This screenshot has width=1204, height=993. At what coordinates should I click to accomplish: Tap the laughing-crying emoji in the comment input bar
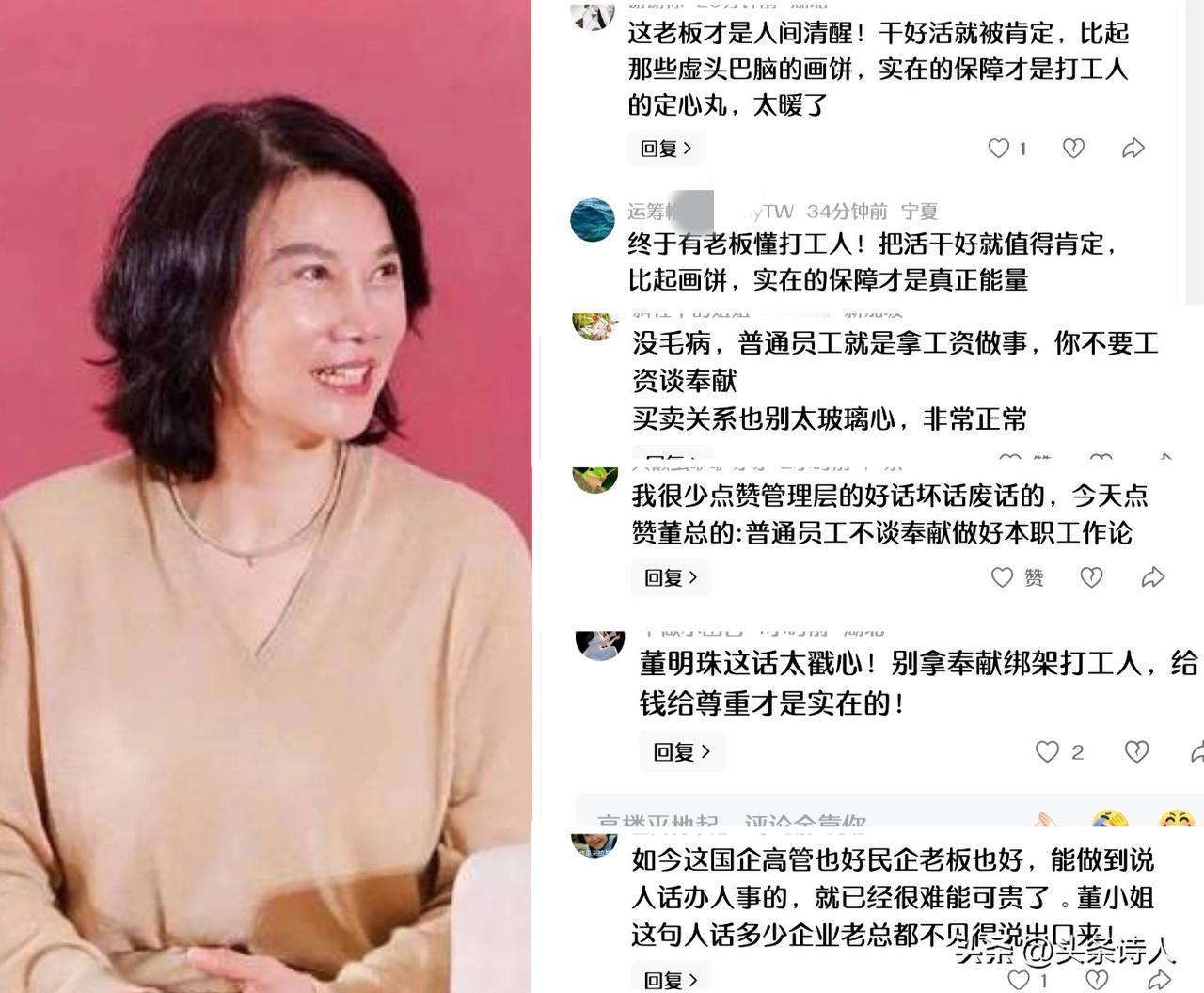[x=1110, y=821]
